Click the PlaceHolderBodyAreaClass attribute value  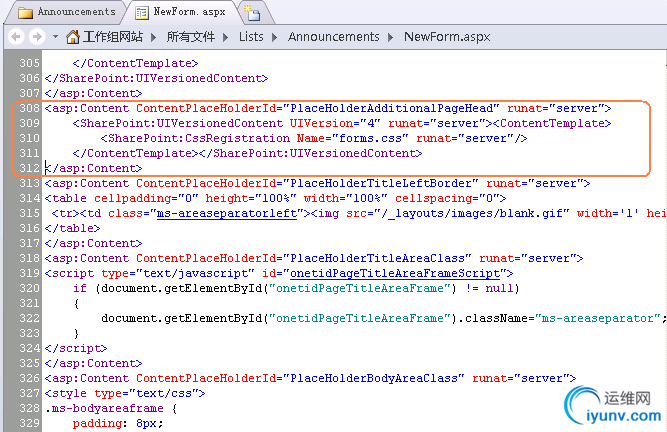pos(373,378)
